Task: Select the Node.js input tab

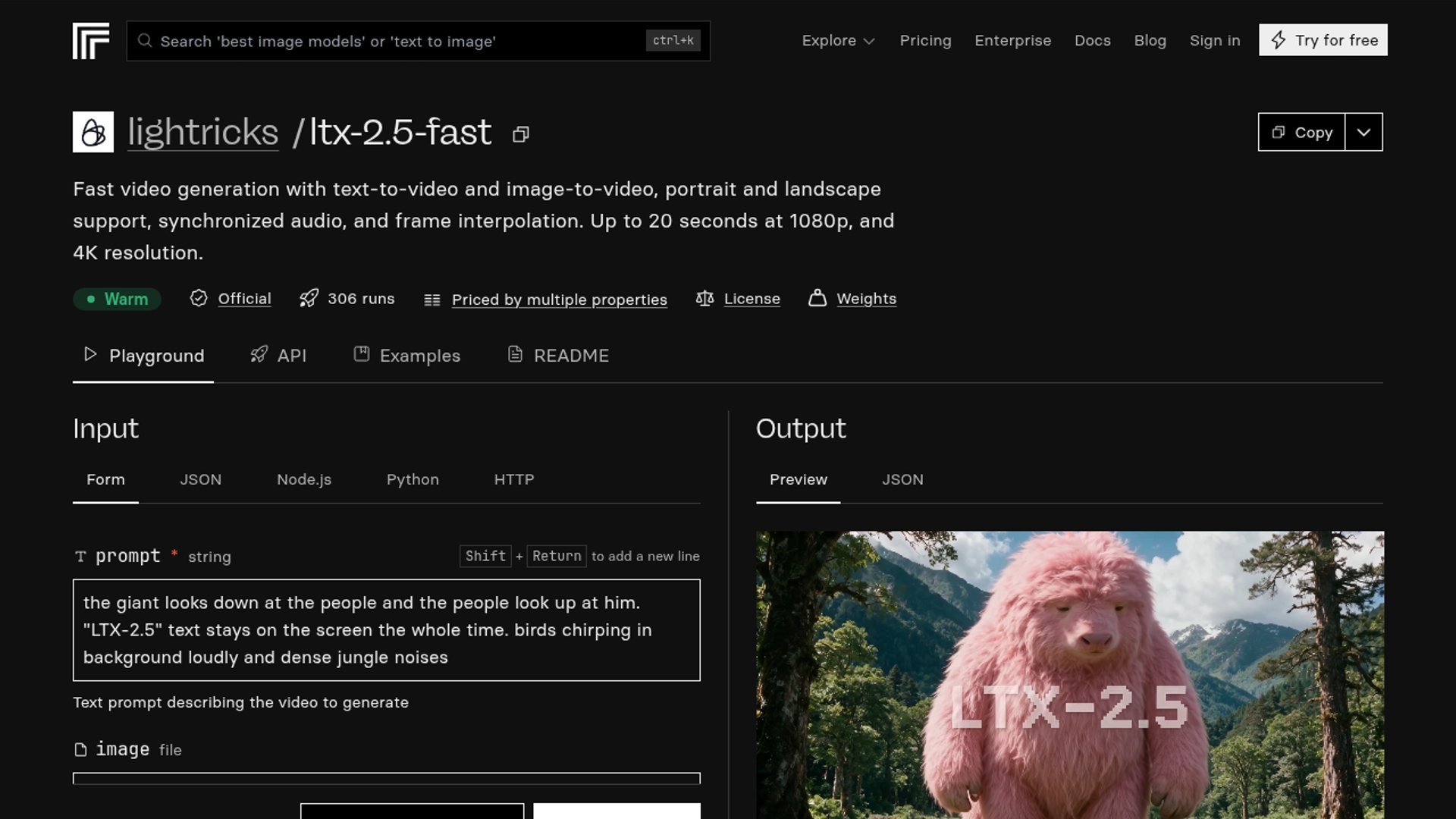Action: (304, 480)
